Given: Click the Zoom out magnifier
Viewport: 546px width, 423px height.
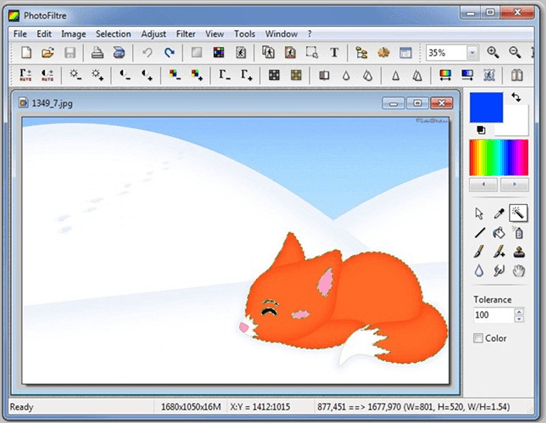Looking at the screenshot, I should (515, 53).
